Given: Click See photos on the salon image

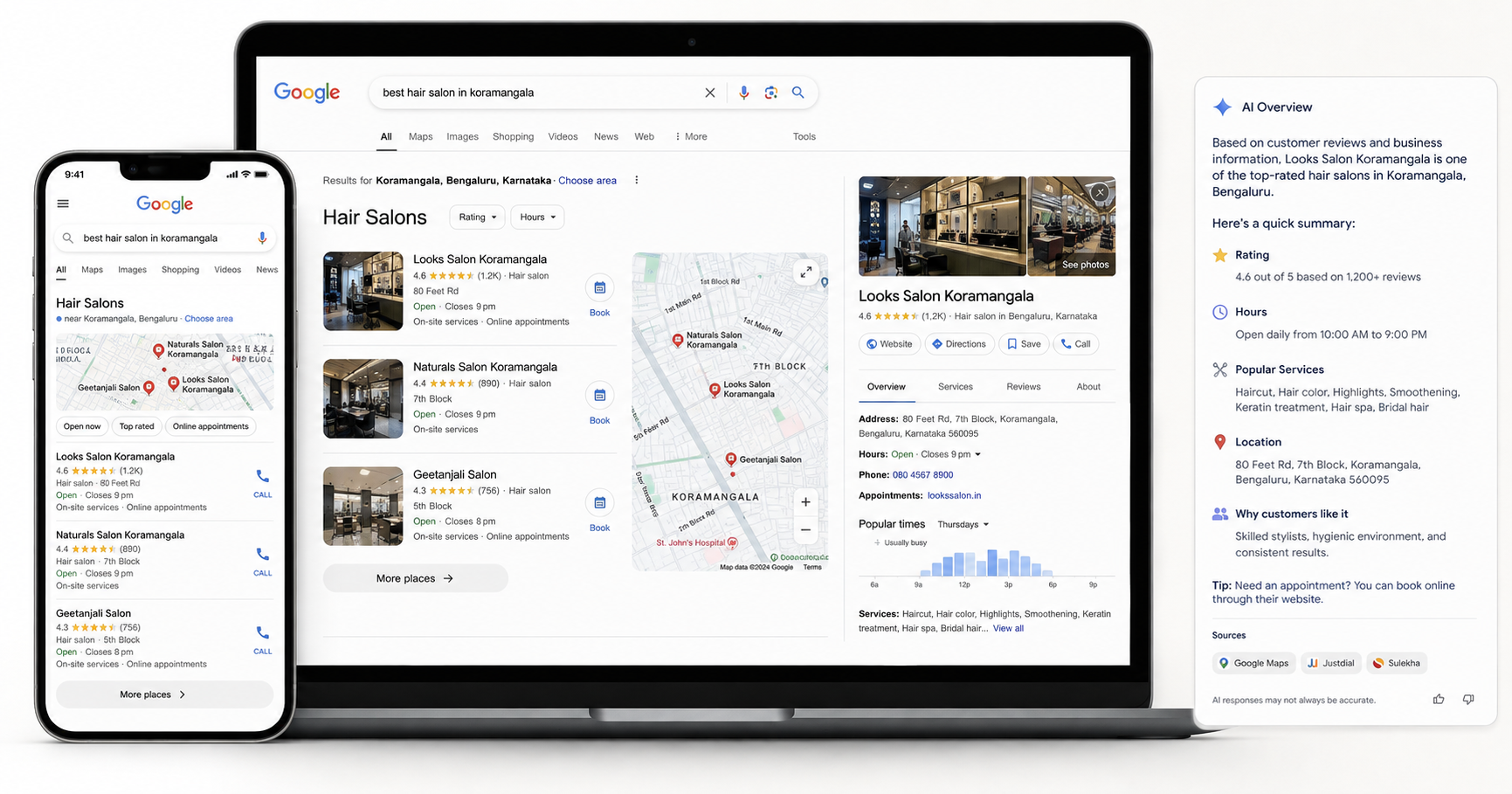Looking at the screenshot, I should click(x=1085, y=265).
